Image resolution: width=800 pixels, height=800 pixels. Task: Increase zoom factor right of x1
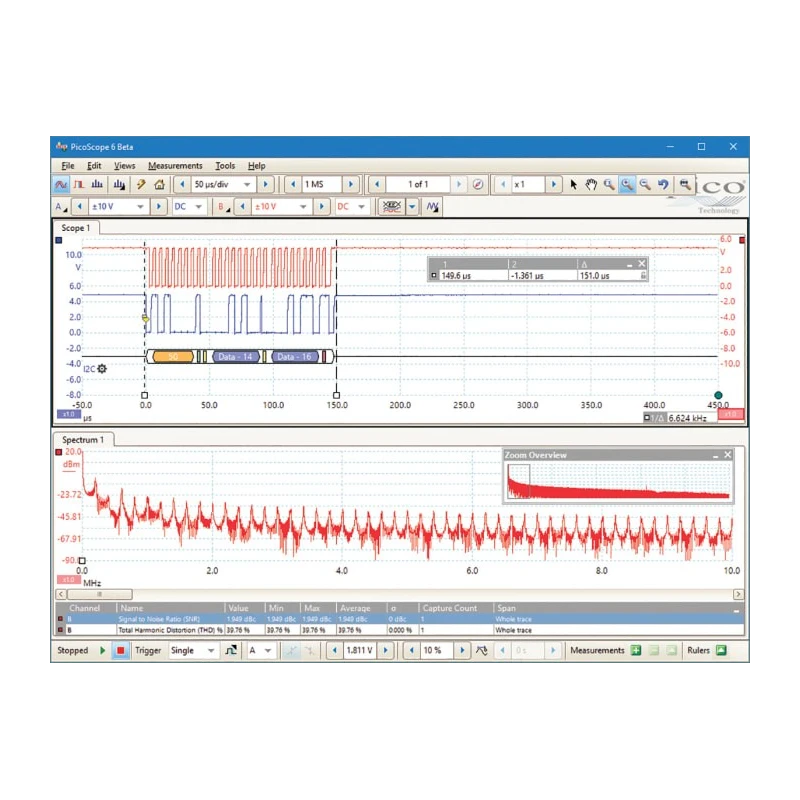click(554, 185)
